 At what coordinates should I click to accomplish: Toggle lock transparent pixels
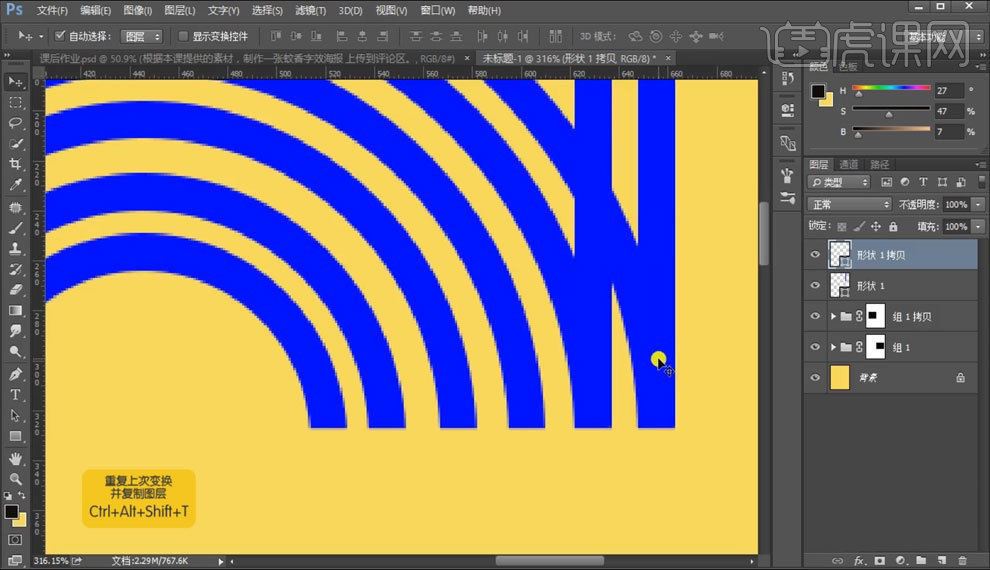point(842,227)
